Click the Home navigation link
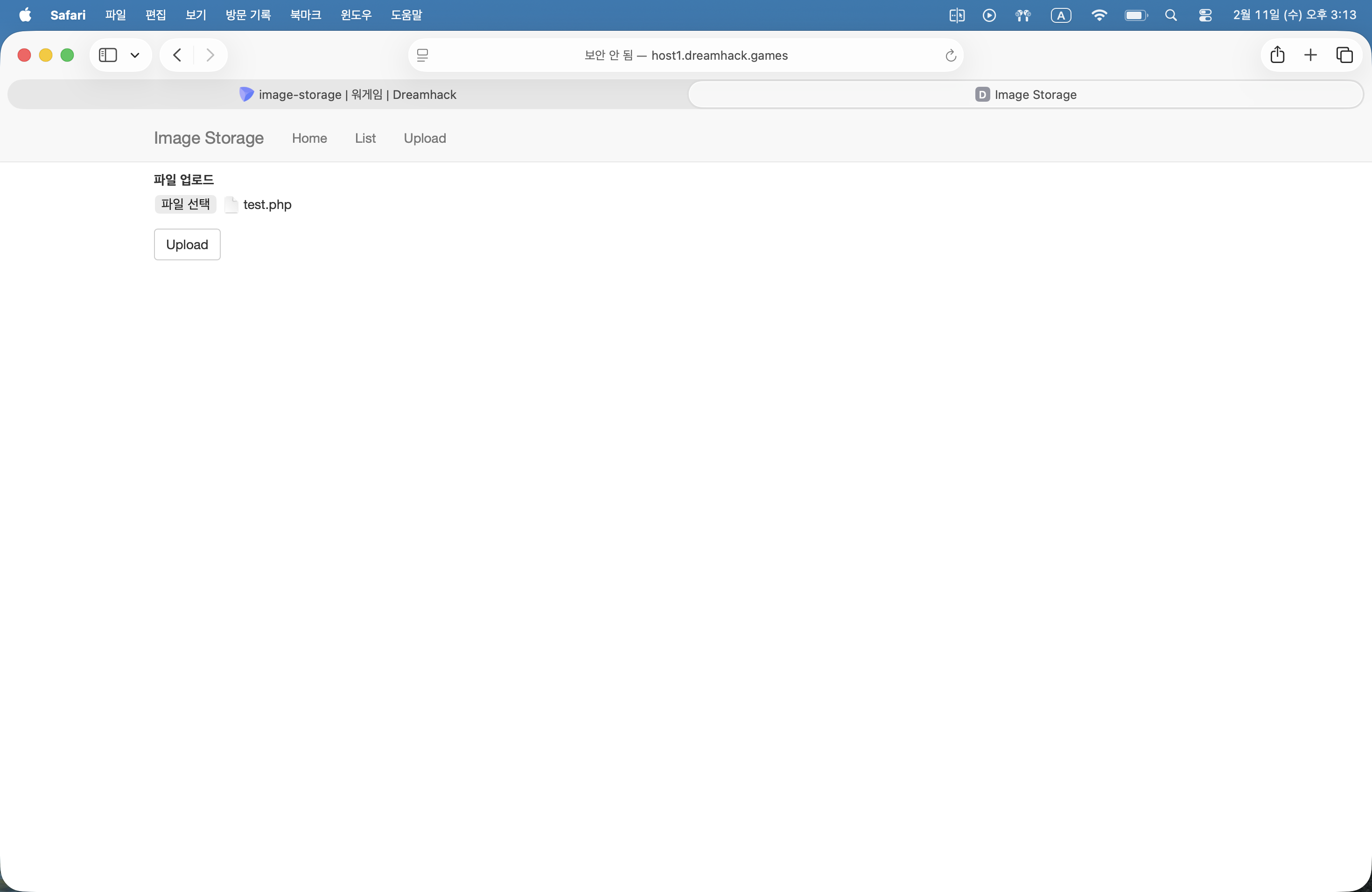 (309, 138)
